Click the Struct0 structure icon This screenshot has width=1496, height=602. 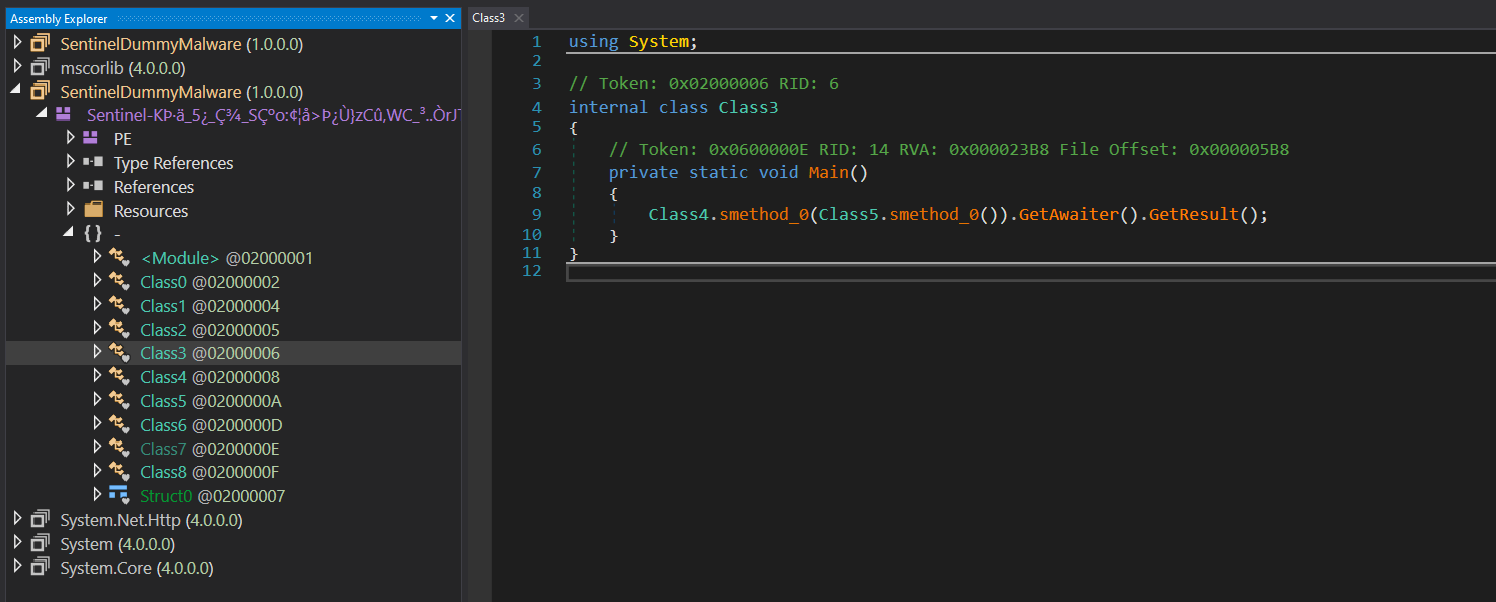[119, 495]
